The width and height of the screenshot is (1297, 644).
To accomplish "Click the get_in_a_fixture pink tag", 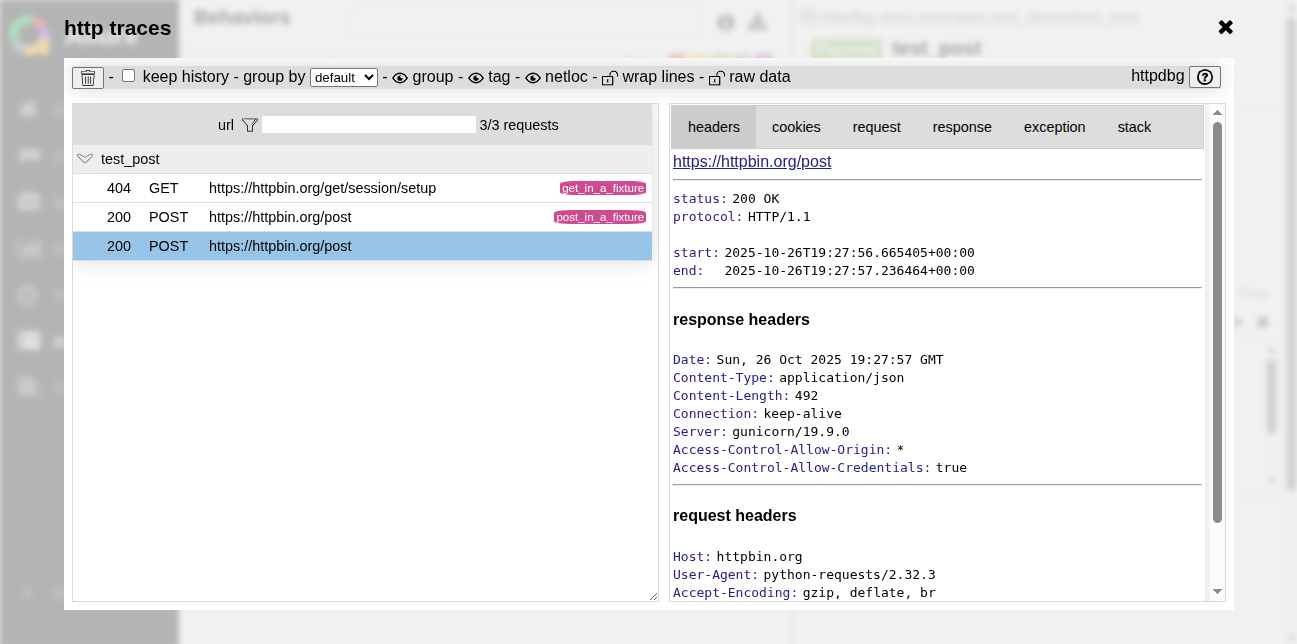I will pos(602,188).
